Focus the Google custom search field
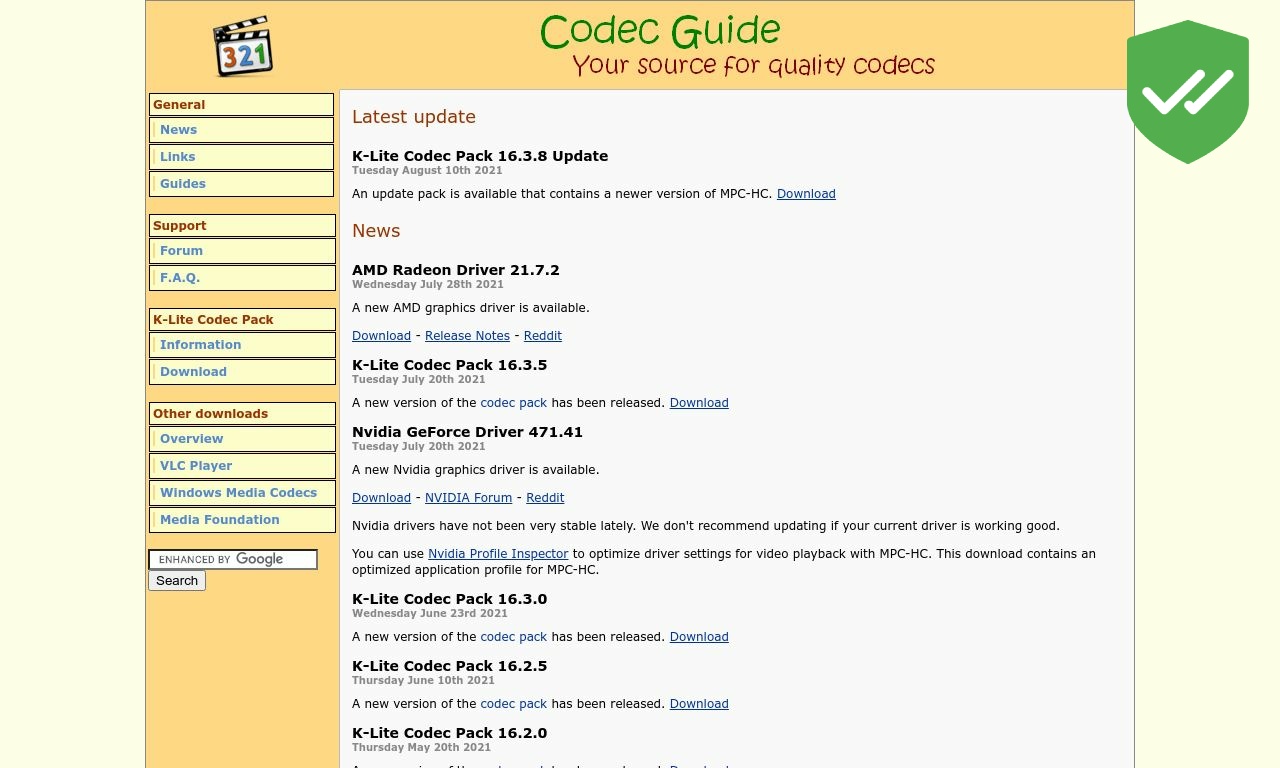Screen dimensions: 1280x768 point(233,560)
